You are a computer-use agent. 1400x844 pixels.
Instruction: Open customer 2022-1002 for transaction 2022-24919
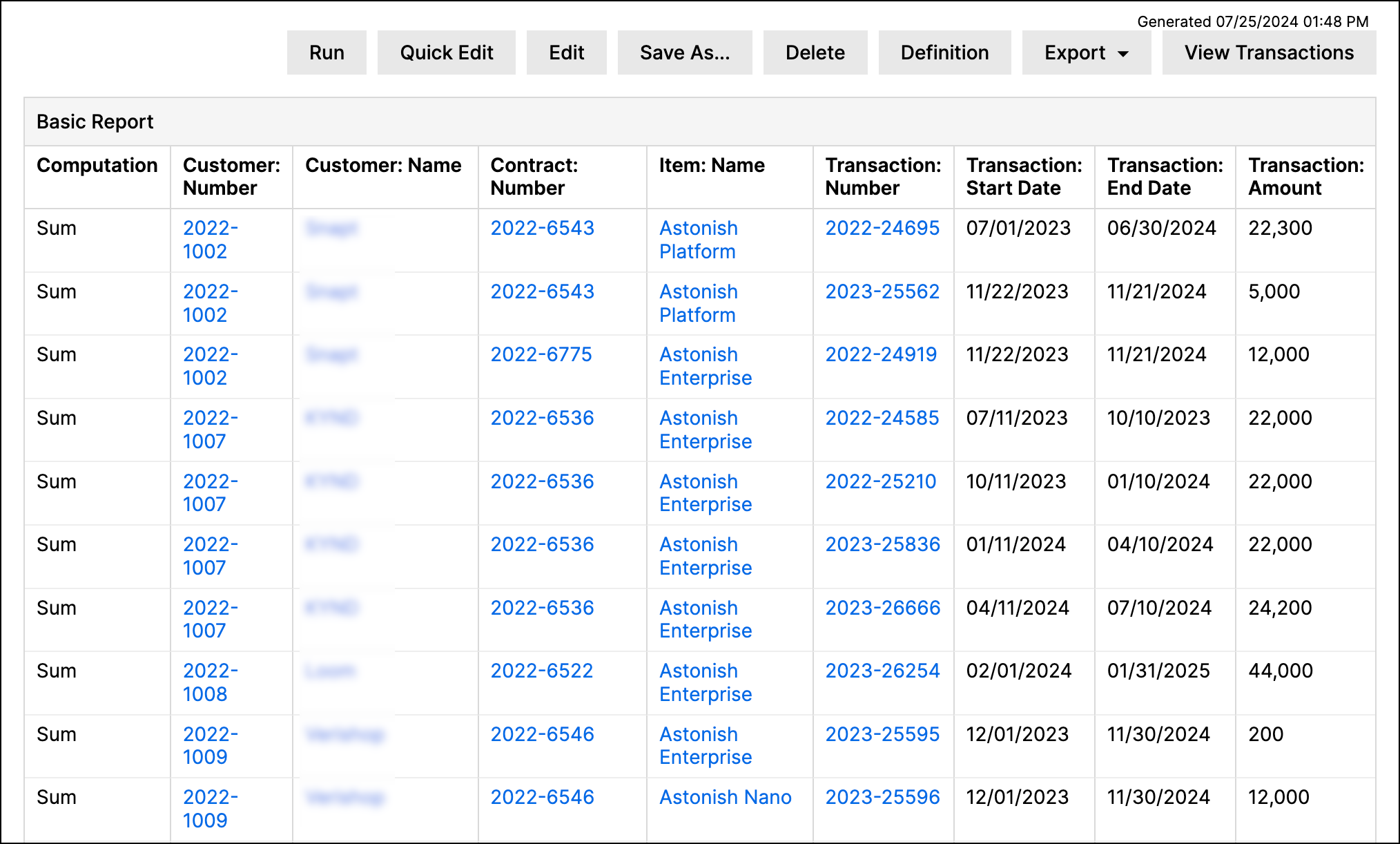click(x=211, y=366)
